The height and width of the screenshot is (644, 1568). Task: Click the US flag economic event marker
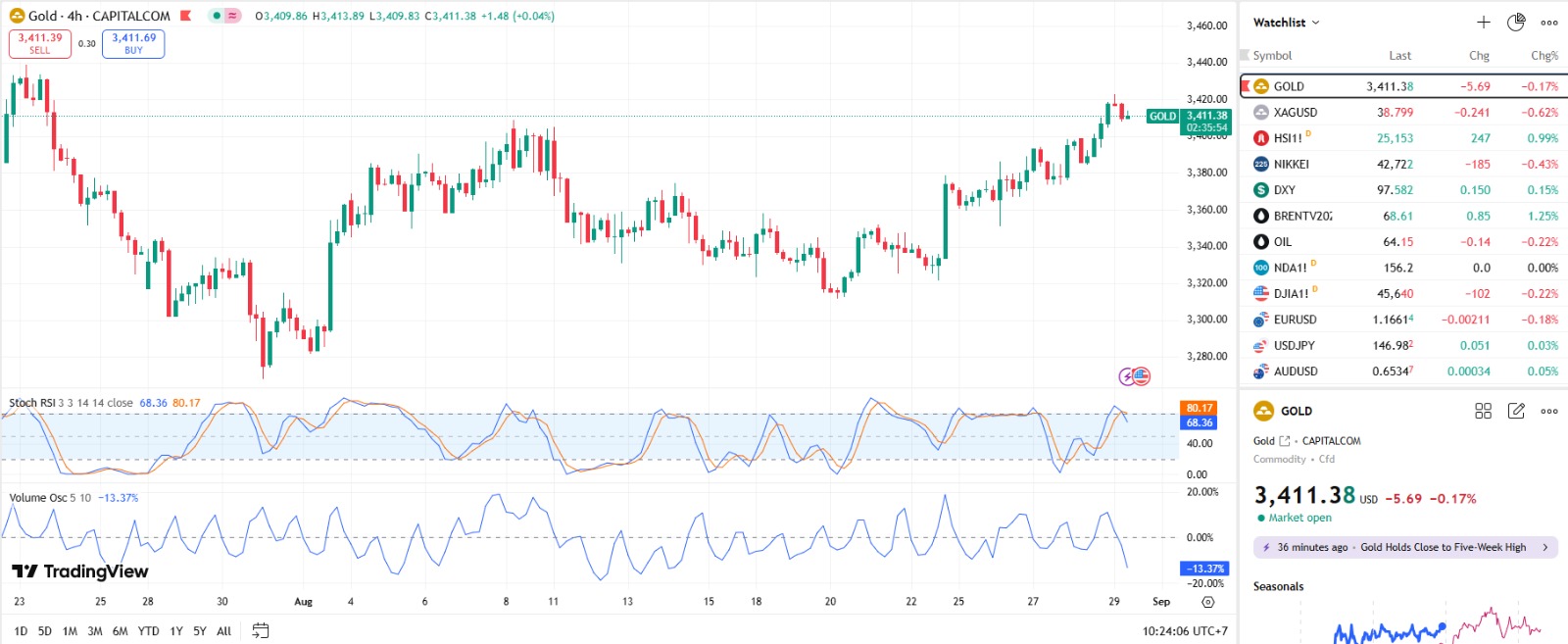(1141, 376)
